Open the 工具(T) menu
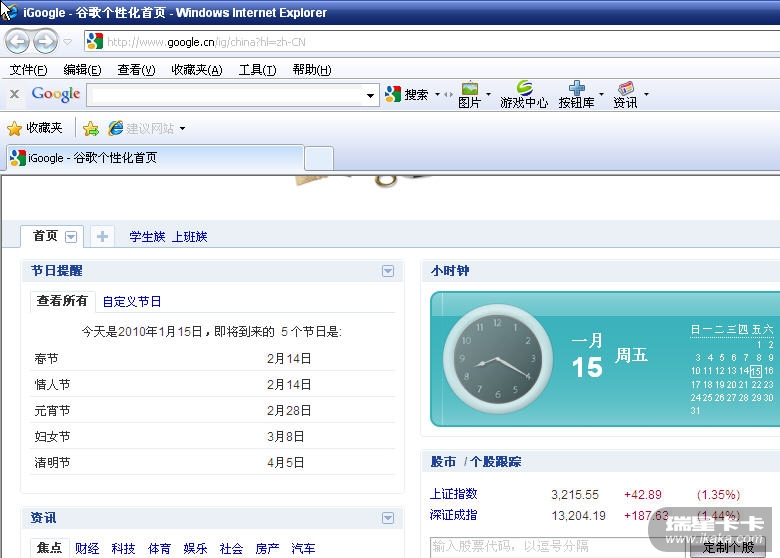Screen dimensions: 780x558 tap(257, 70)
